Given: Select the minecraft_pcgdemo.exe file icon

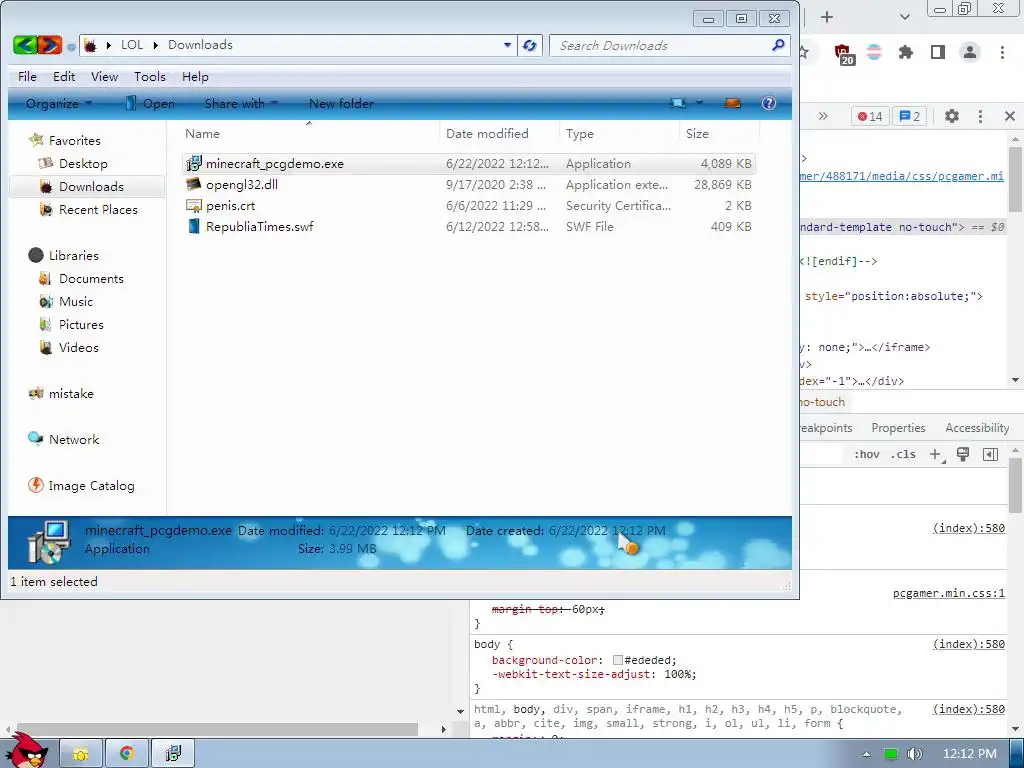Looking at the screenshot, I should point(194,164).
